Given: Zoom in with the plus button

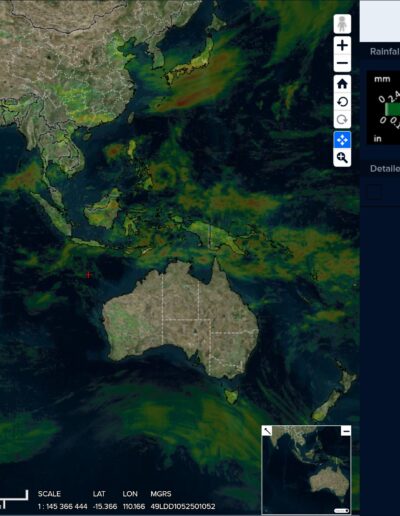Looking at the screenshot, I should pyautogui.click(x=342, y=46).
